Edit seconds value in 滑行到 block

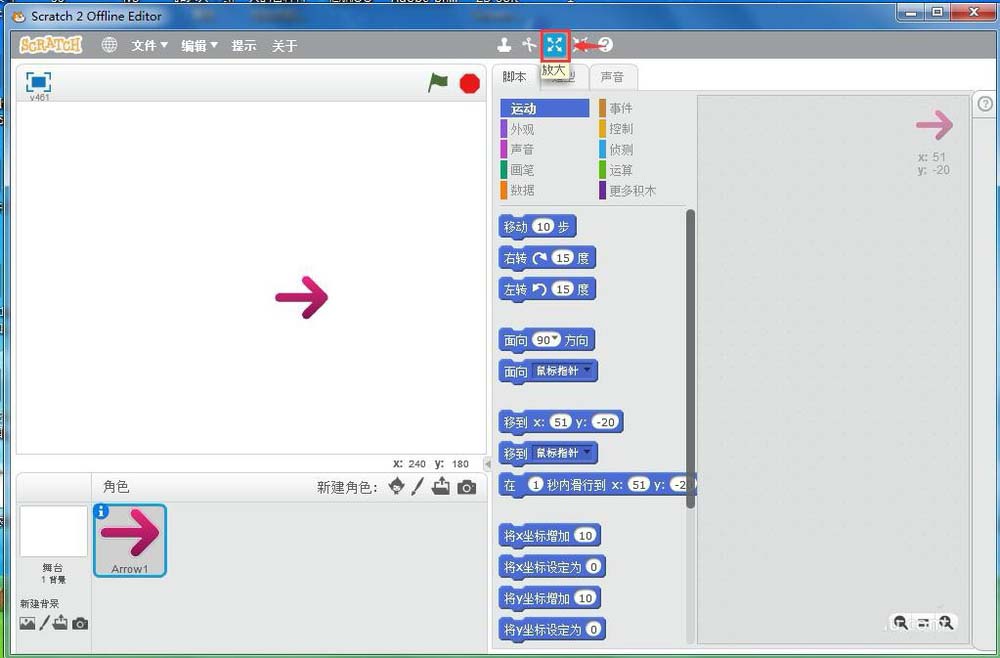click(x=536, y=485)
